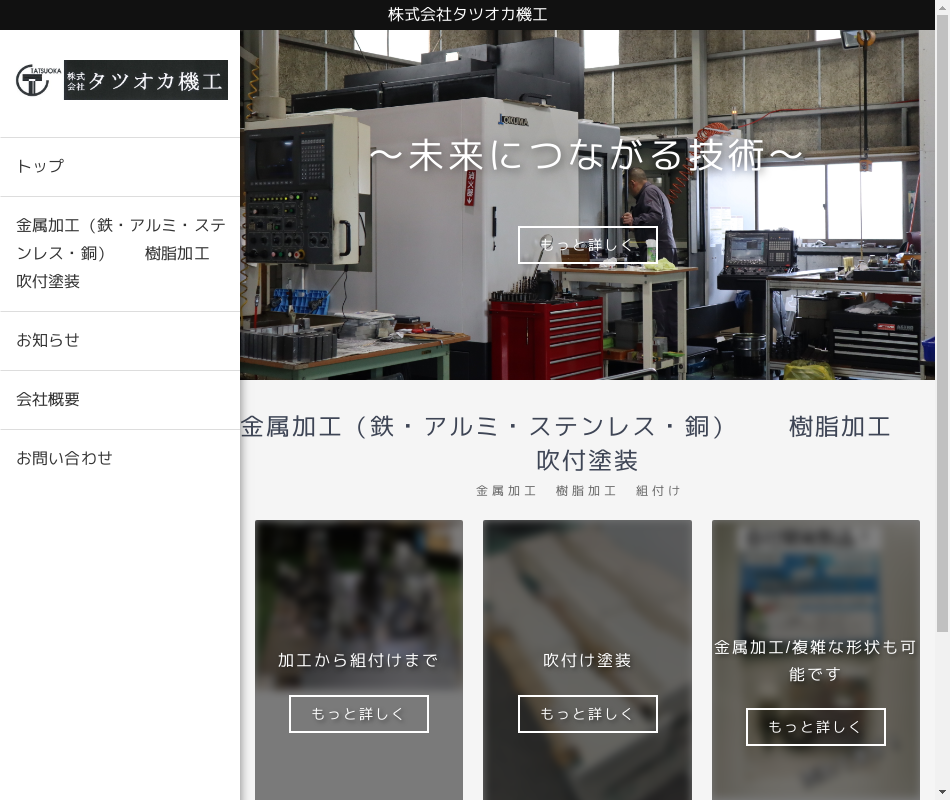Click the 金属加工 樹脂加工 組付け subtitle text
Image resolution: width=950 pixels, height=800 pixels.
[x=578, y=491]
